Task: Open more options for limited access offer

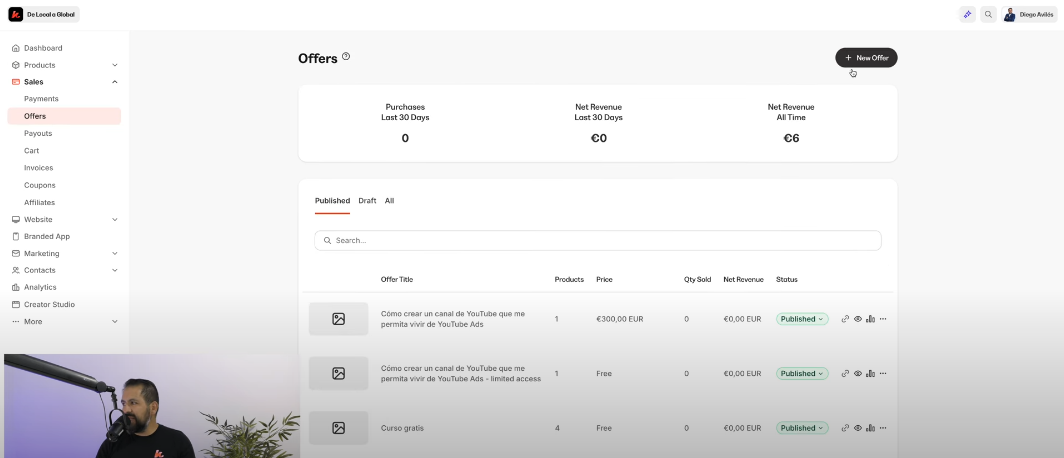Action: (883, 373)
